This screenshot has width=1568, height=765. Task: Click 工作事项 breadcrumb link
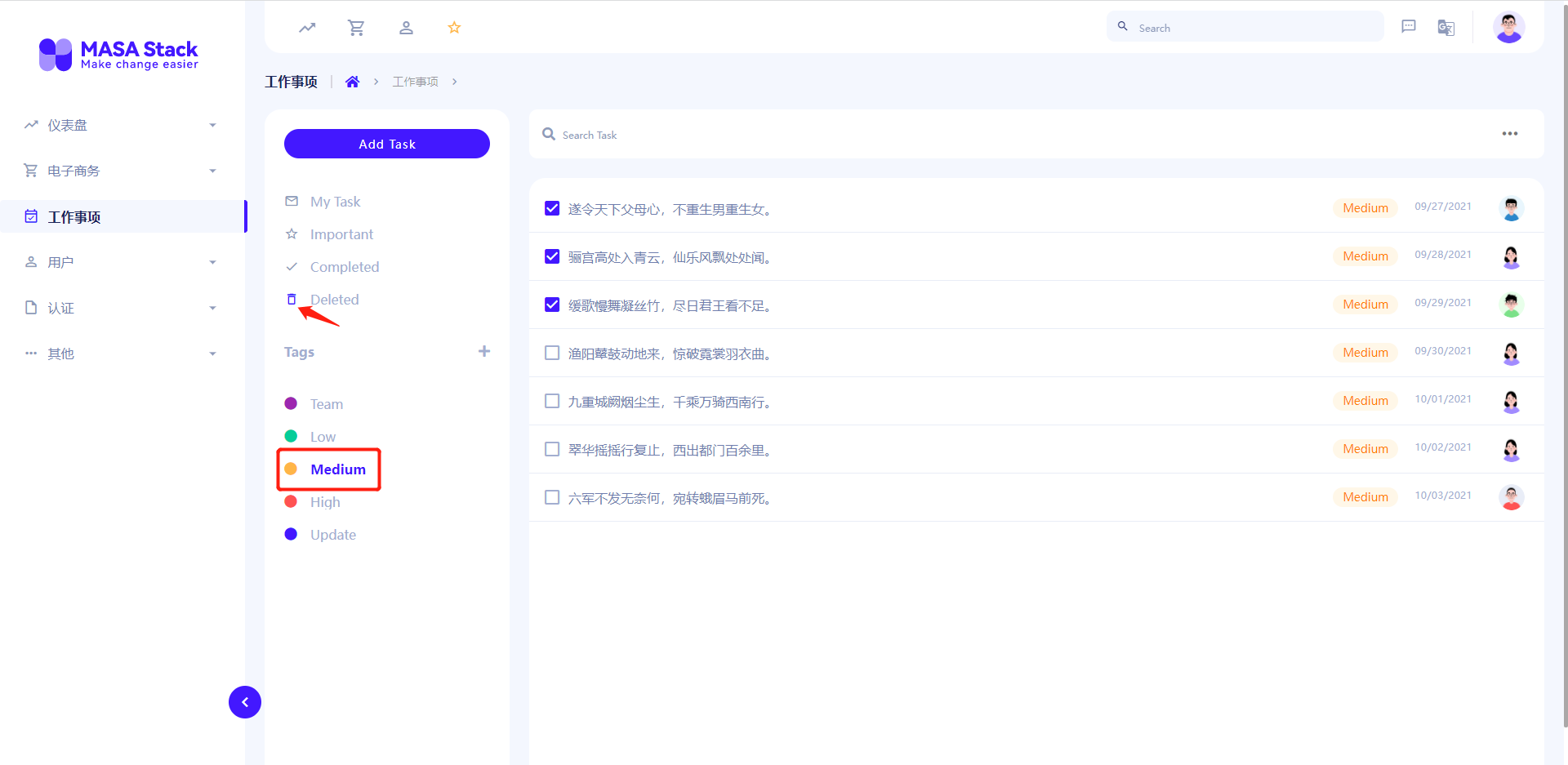415,82
